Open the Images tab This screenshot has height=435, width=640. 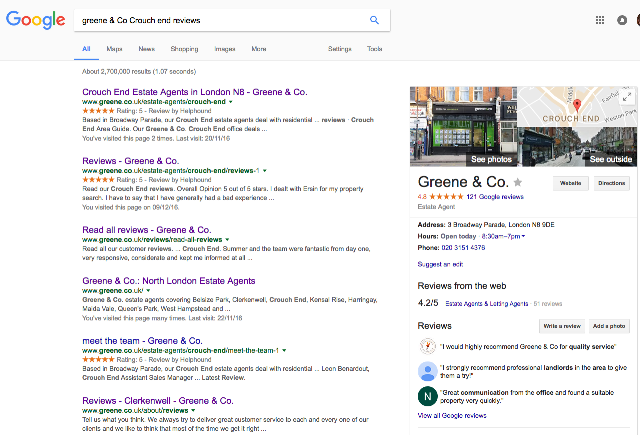tap(225, 49)
